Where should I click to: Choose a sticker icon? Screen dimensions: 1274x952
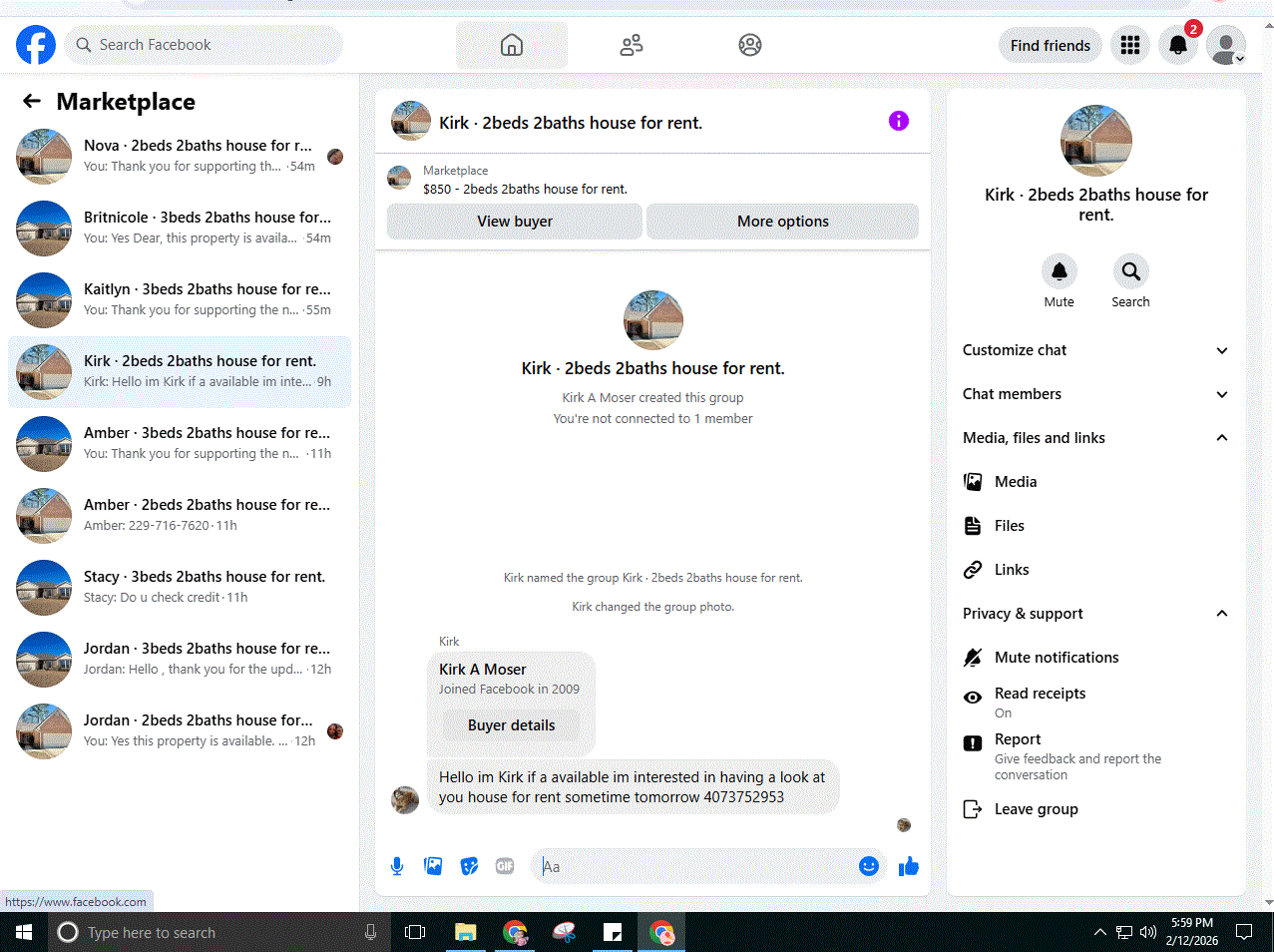[x=469, y=866]
